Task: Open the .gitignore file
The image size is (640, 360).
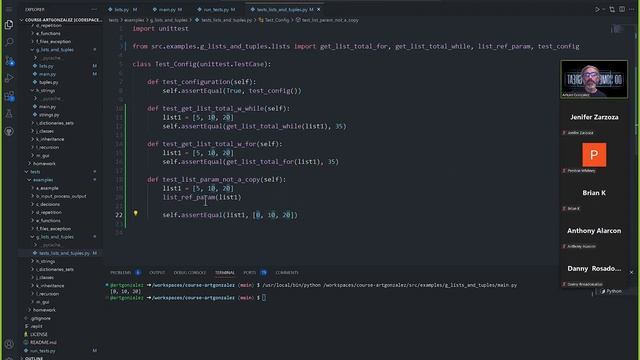Action: click(x=60, y=318)
